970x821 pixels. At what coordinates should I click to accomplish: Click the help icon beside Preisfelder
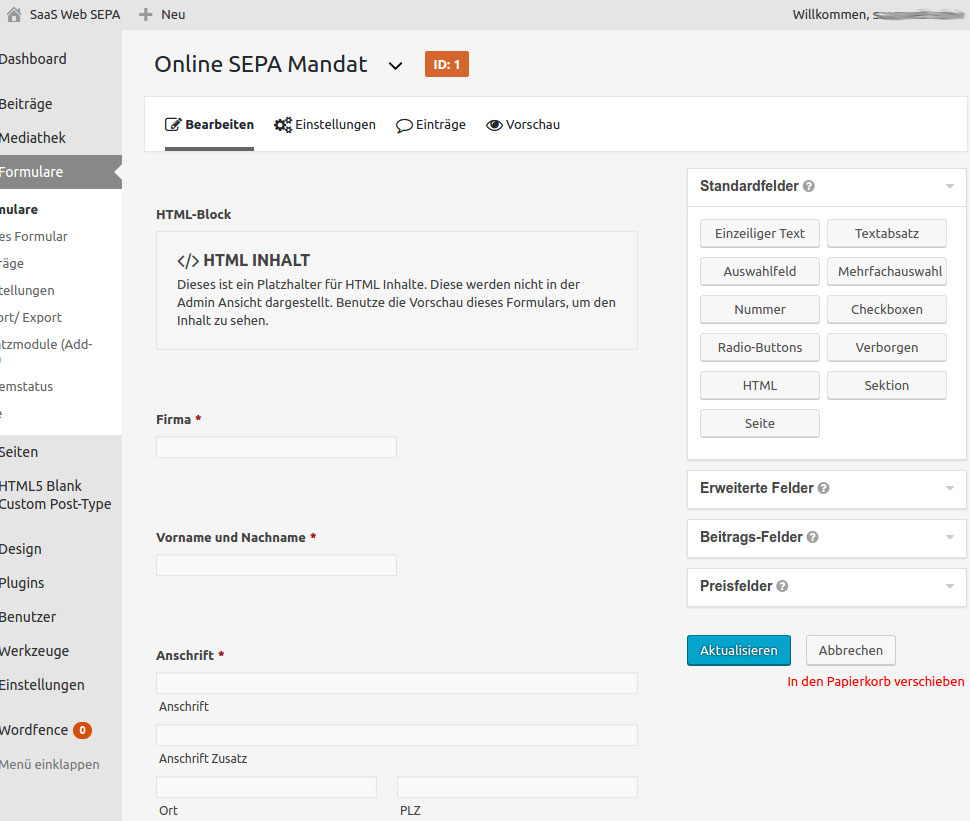click(782, 586)
